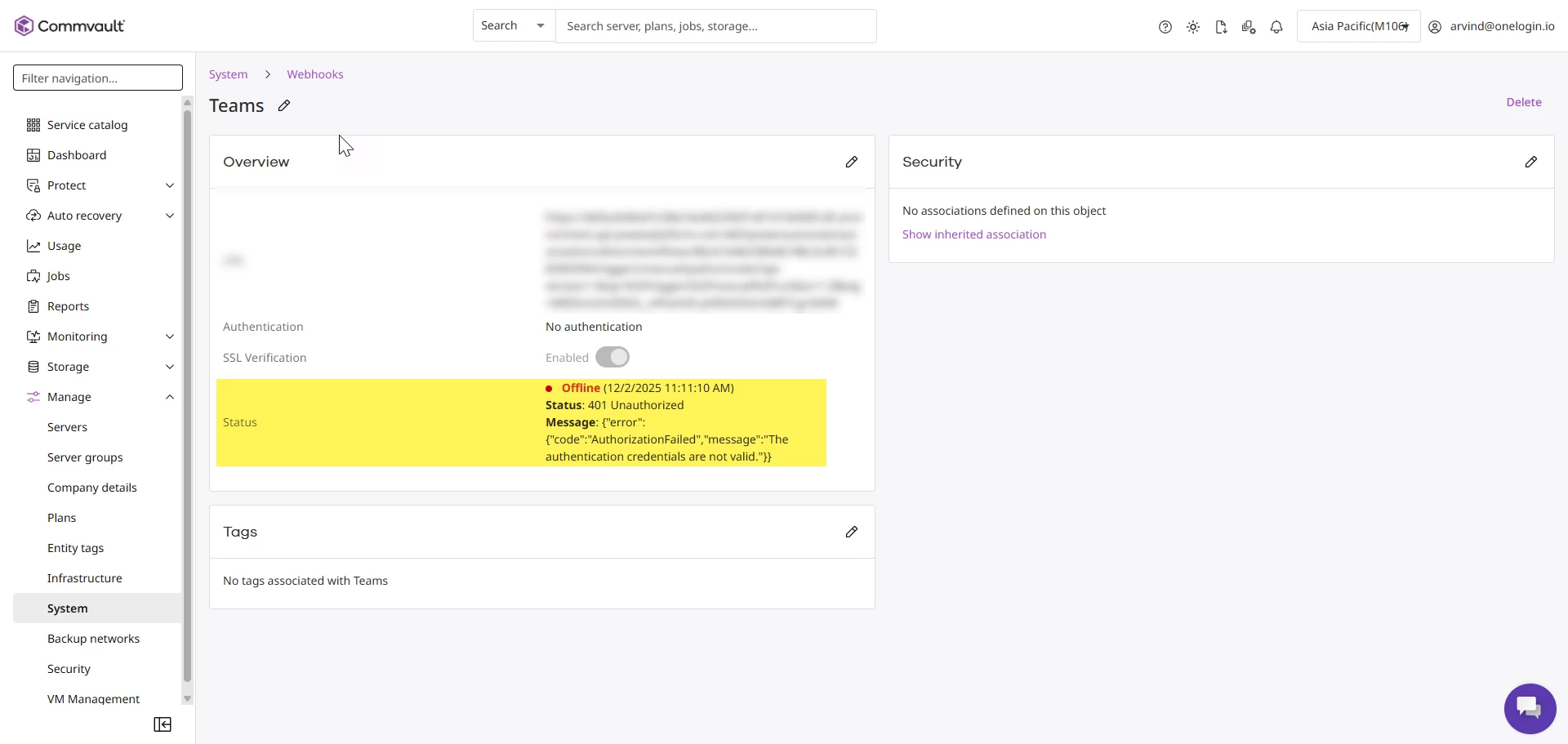Open the notifications bell

click(x=1276, y=27)
